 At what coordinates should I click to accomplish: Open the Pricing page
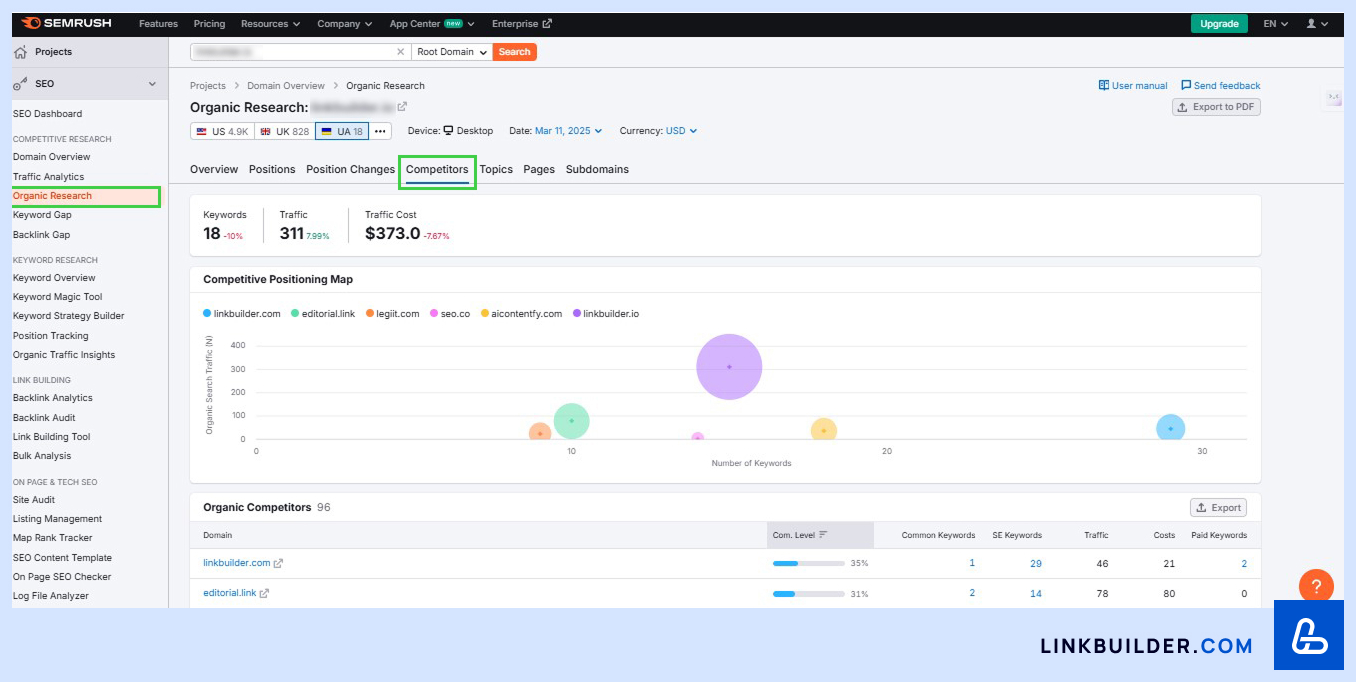(x=209, y=23)
